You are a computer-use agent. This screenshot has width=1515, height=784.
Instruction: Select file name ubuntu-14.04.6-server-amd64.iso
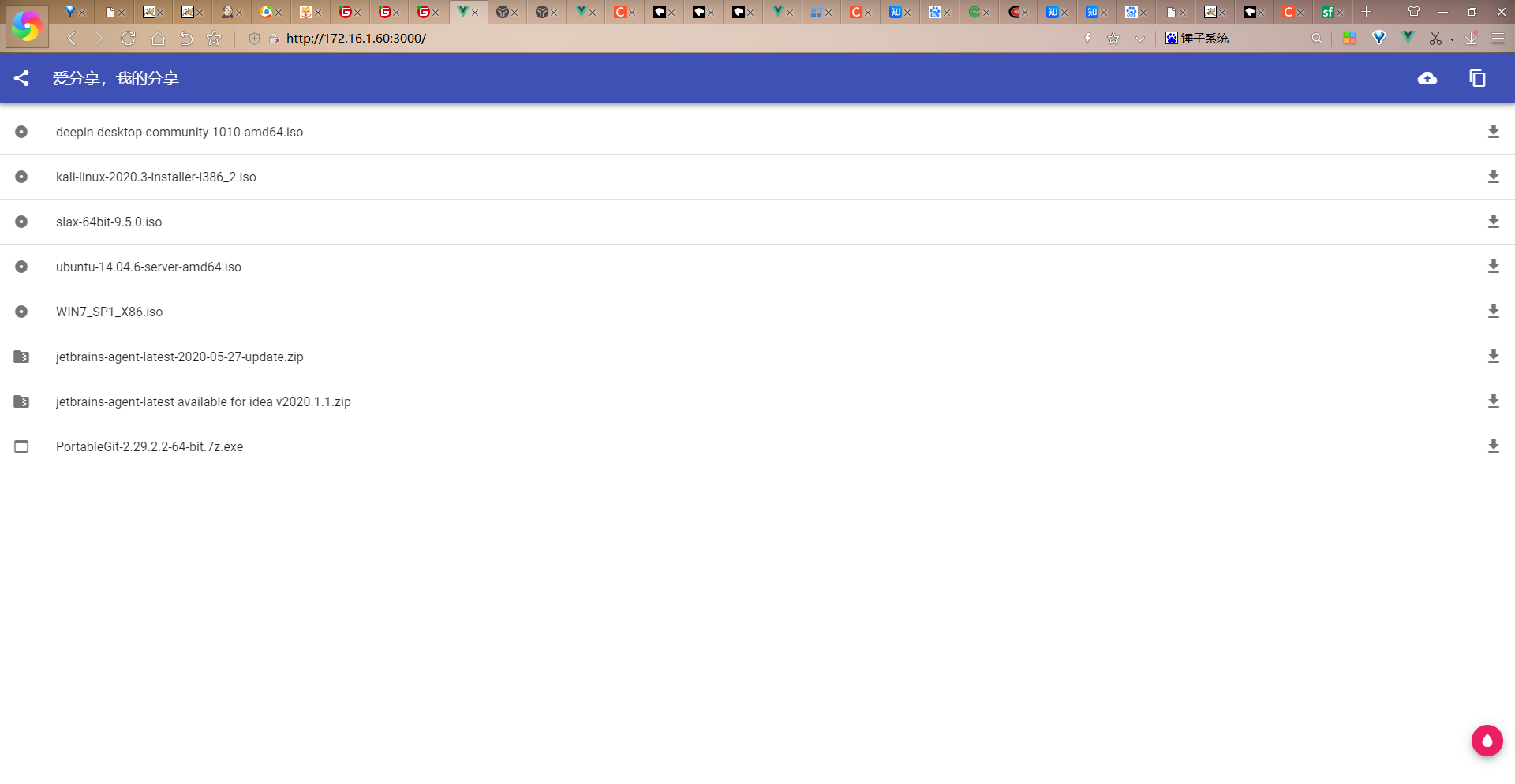[148, 267]
